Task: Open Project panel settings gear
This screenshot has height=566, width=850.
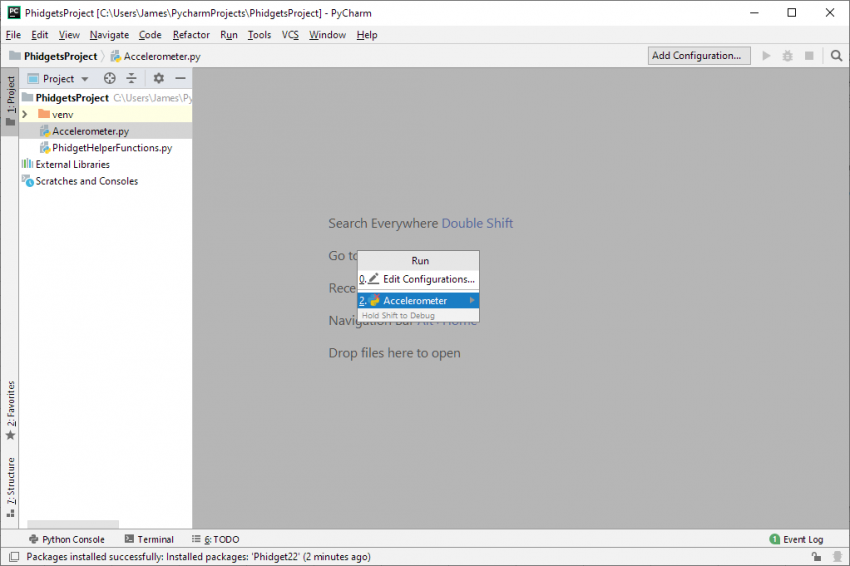Action: (158, 79)
